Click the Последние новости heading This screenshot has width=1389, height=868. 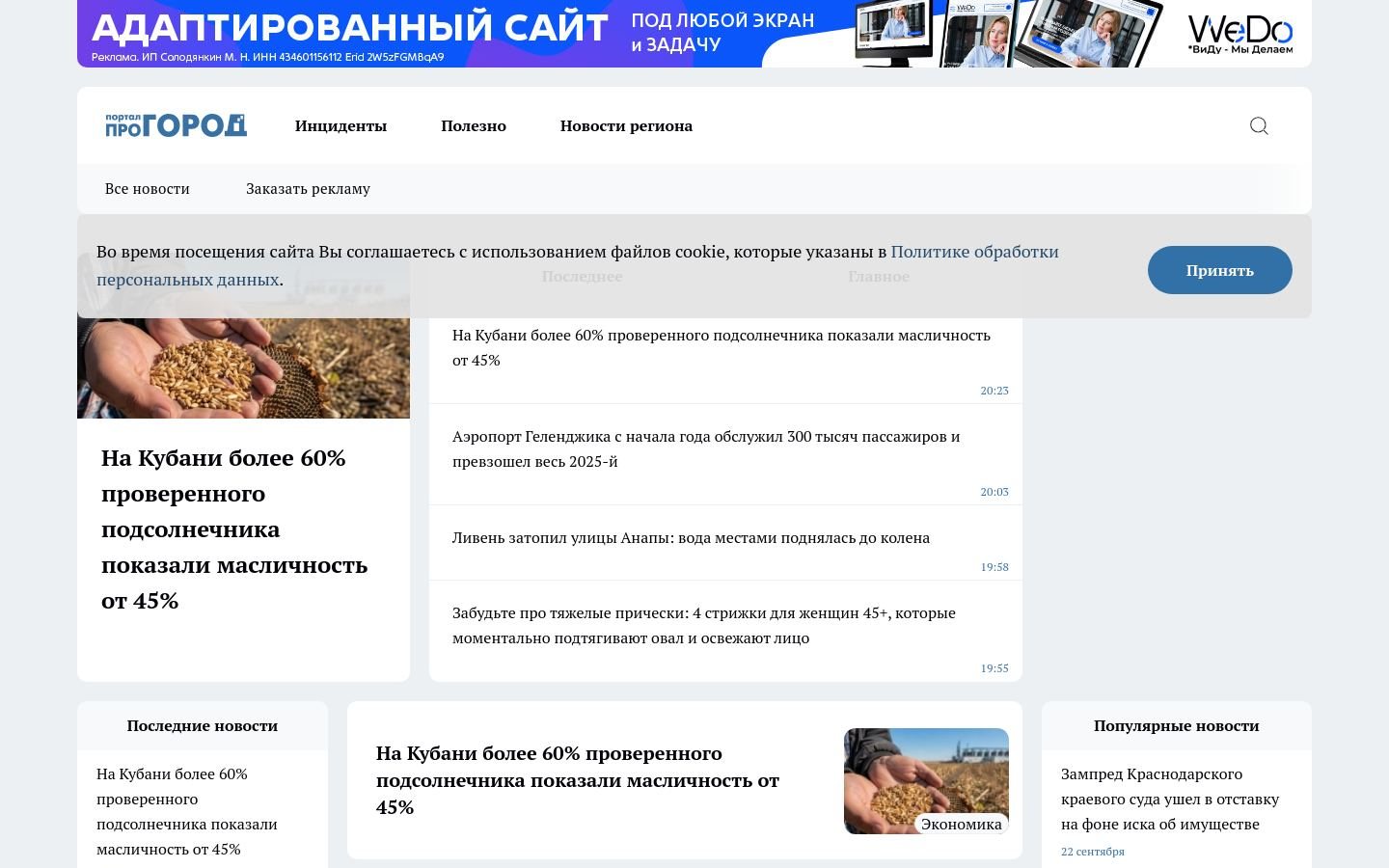[203, 725]
